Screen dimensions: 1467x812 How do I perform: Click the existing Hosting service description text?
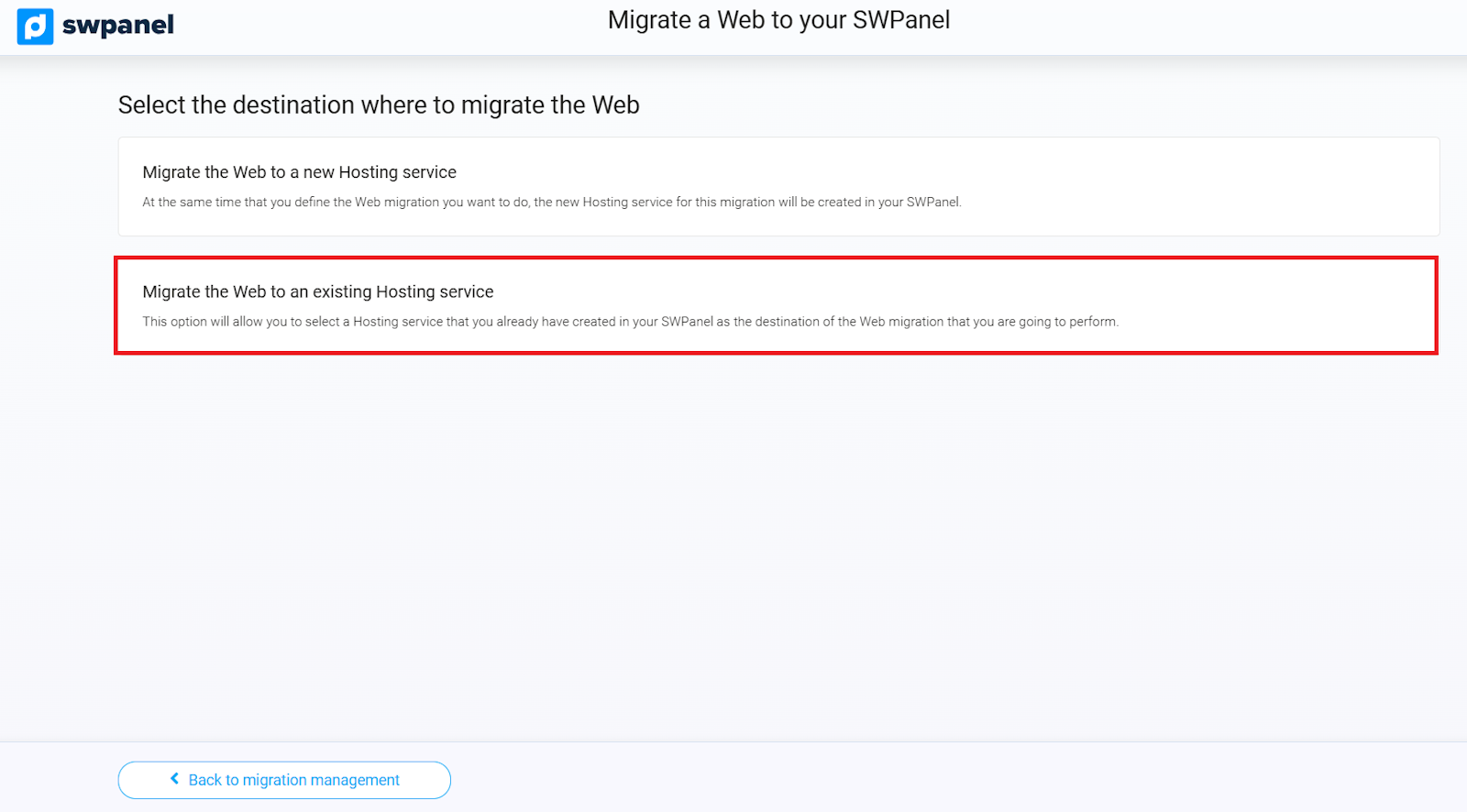[x=630, y=322]
